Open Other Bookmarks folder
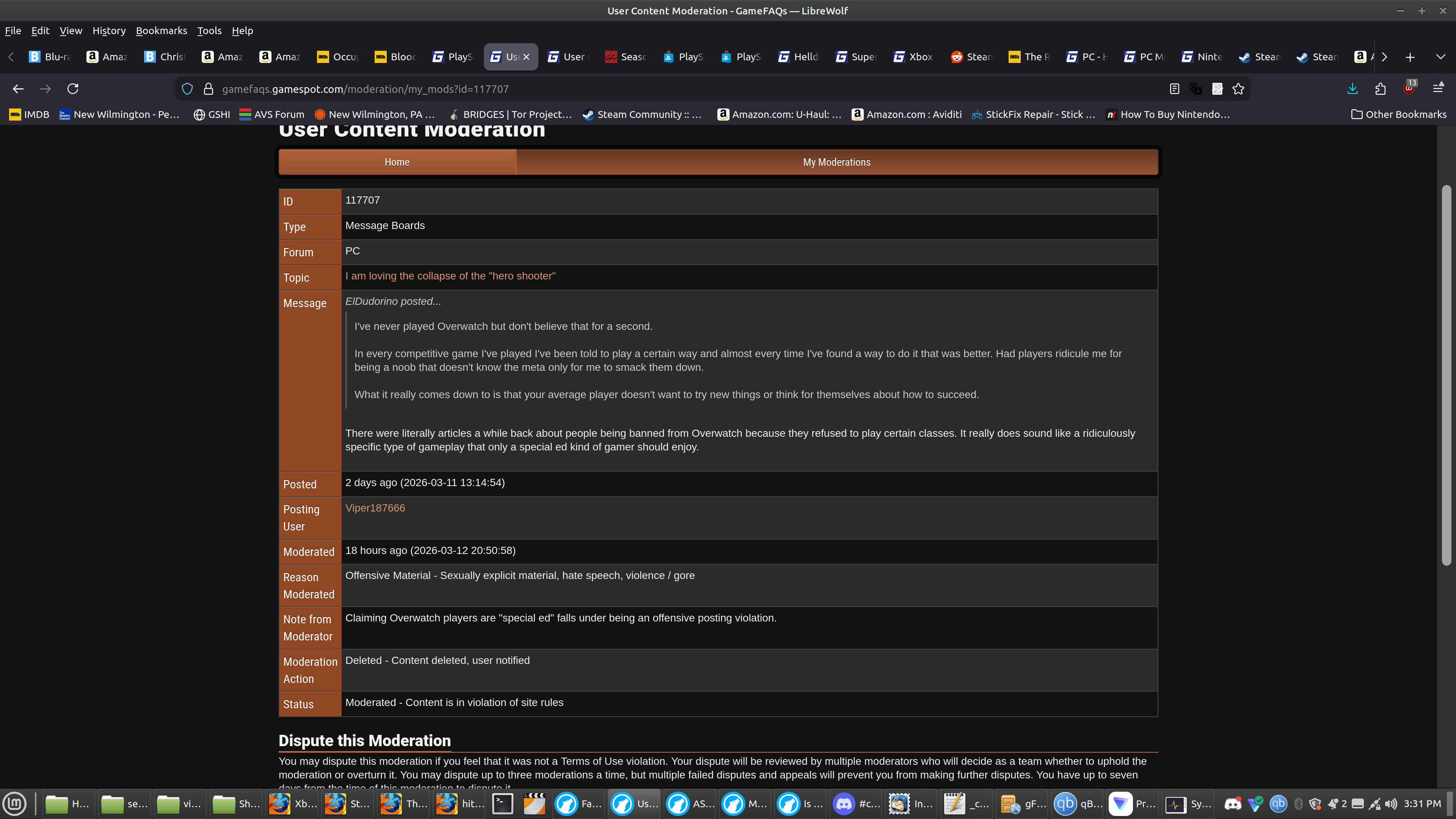 (1399, 114)
